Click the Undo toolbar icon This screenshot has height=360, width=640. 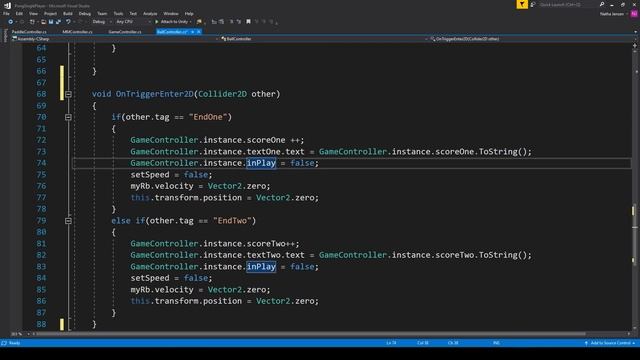(68, 22)
